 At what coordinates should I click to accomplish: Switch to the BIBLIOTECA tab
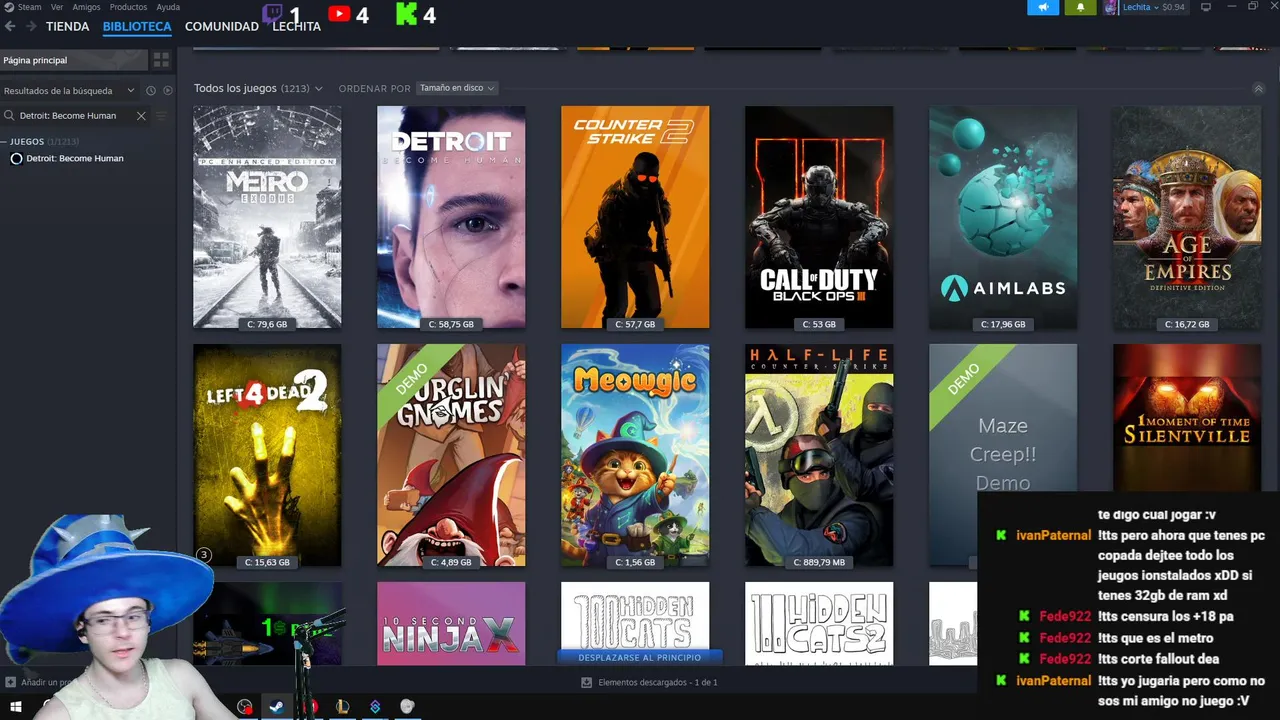tap(137, 26)
